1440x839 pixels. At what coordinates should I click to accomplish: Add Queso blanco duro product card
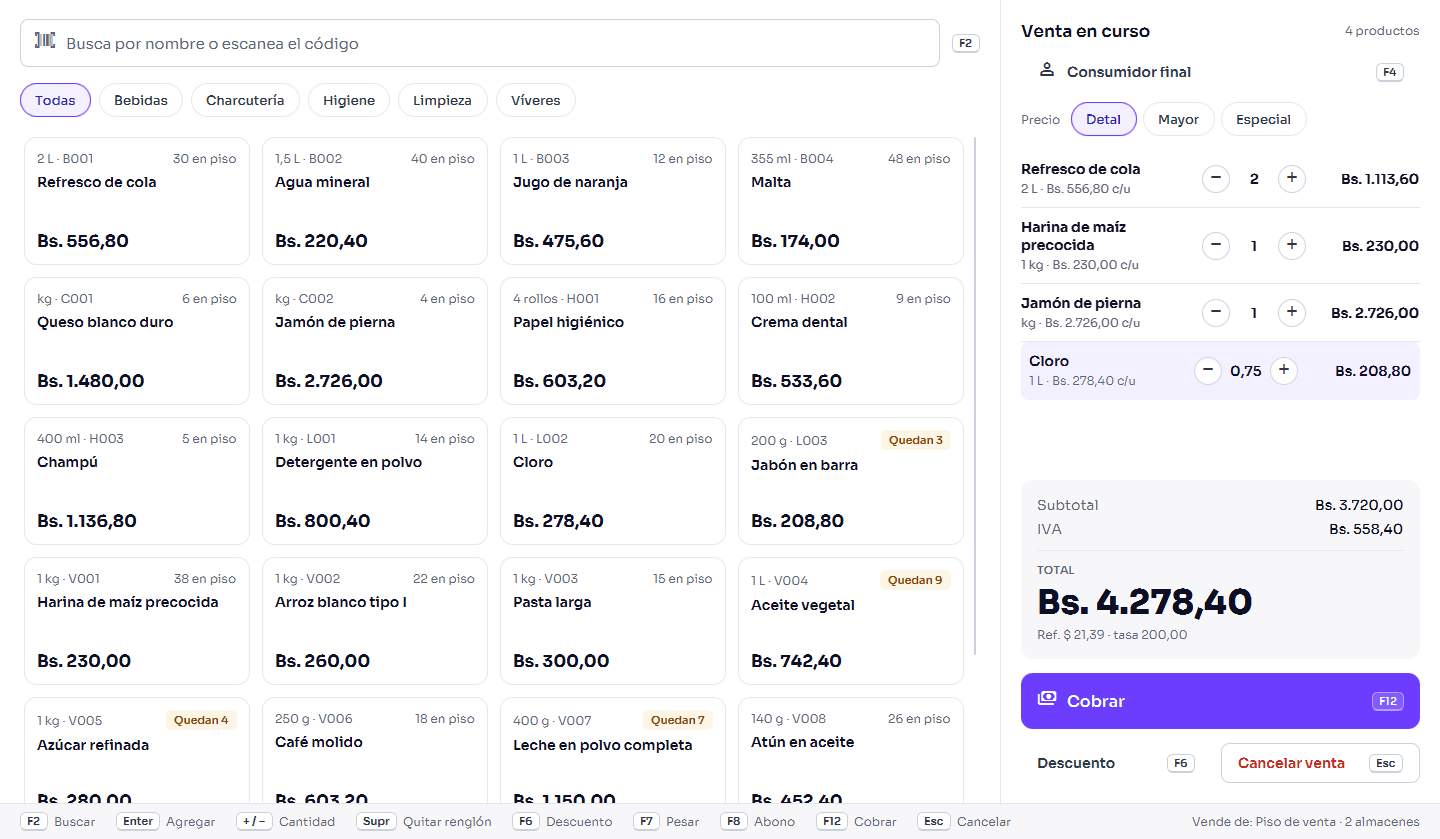click(x=137, y=341)
